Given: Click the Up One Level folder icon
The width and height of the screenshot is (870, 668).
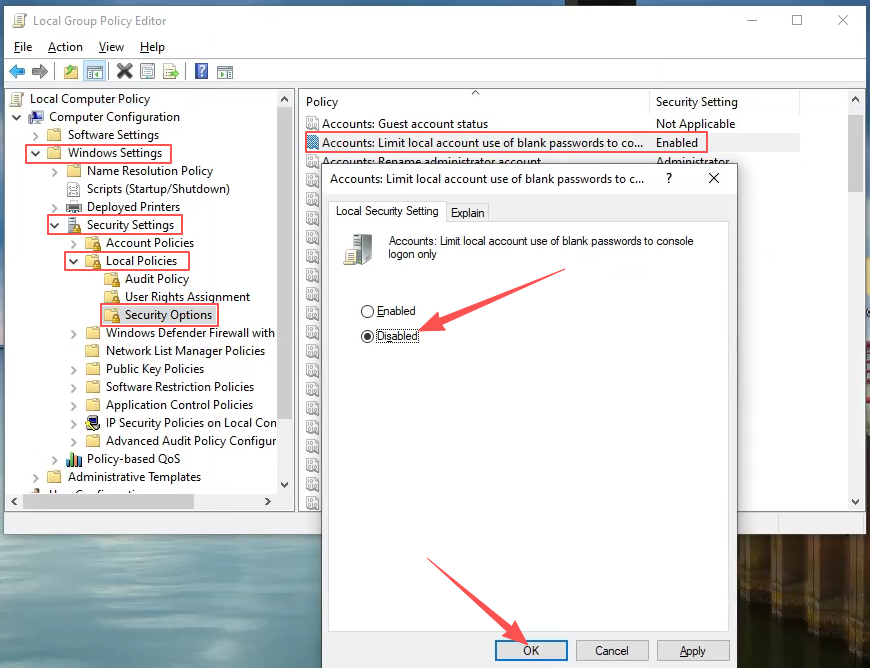Looking at the screenshot, I should coord(70,71).
